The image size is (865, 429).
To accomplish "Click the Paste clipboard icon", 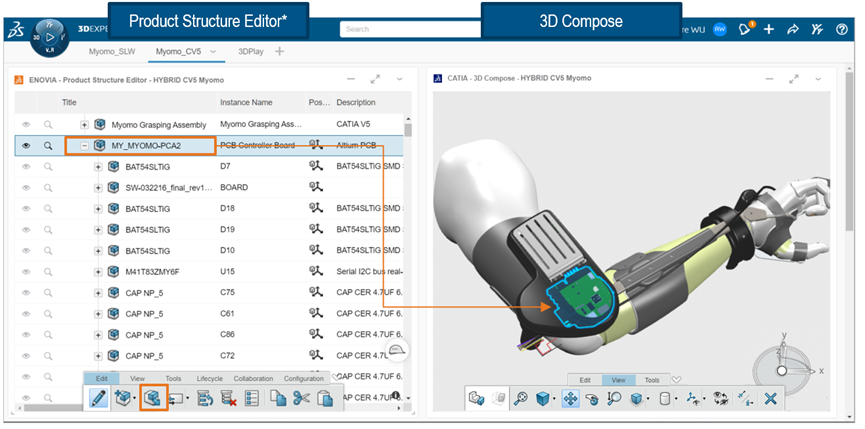I will (x=325, y=398).
